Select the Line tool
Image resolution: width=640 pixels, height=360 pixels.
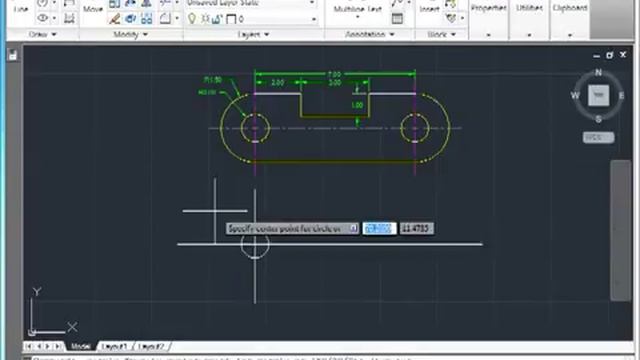point(21,9)
